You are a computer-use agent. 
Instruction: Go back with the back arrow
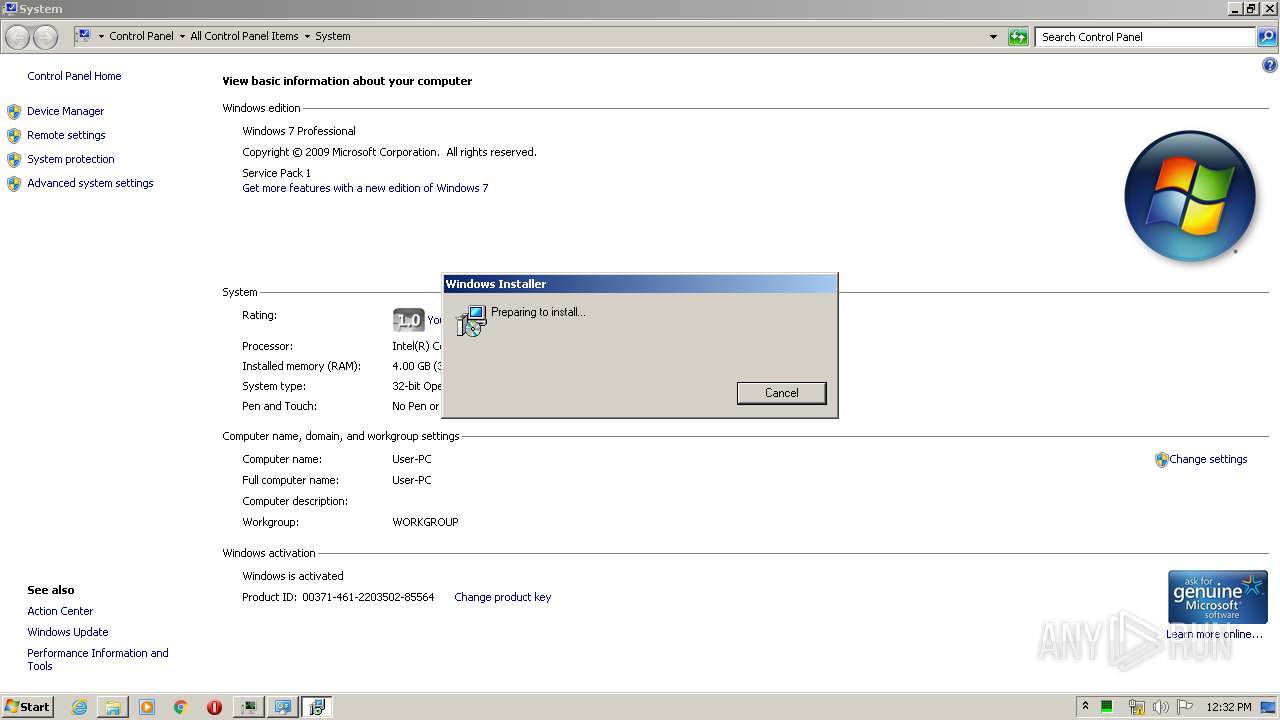(x=17, y=37)
